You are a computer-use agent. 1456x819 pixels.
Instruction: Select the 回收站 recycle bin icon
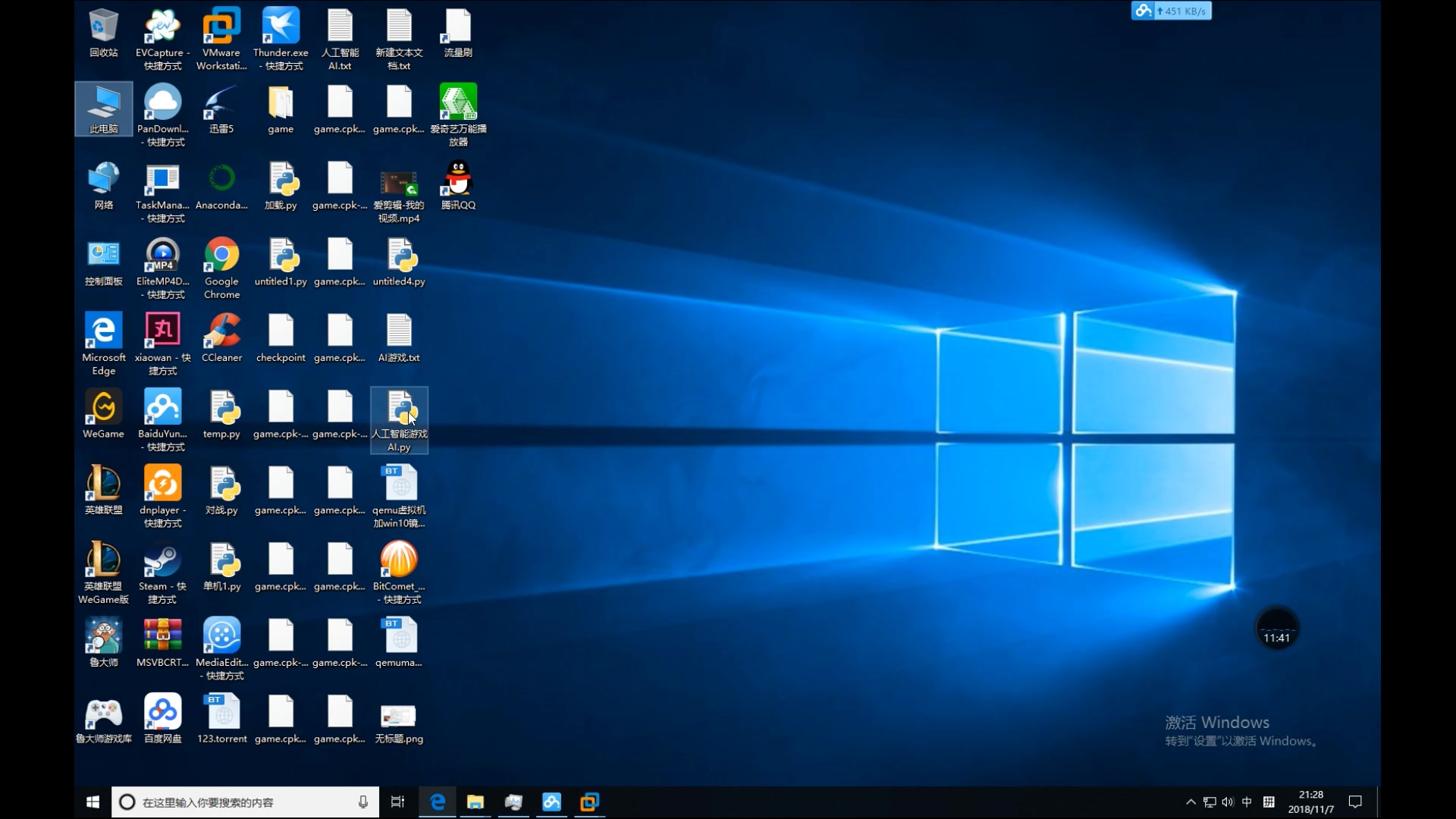point(103,27)
